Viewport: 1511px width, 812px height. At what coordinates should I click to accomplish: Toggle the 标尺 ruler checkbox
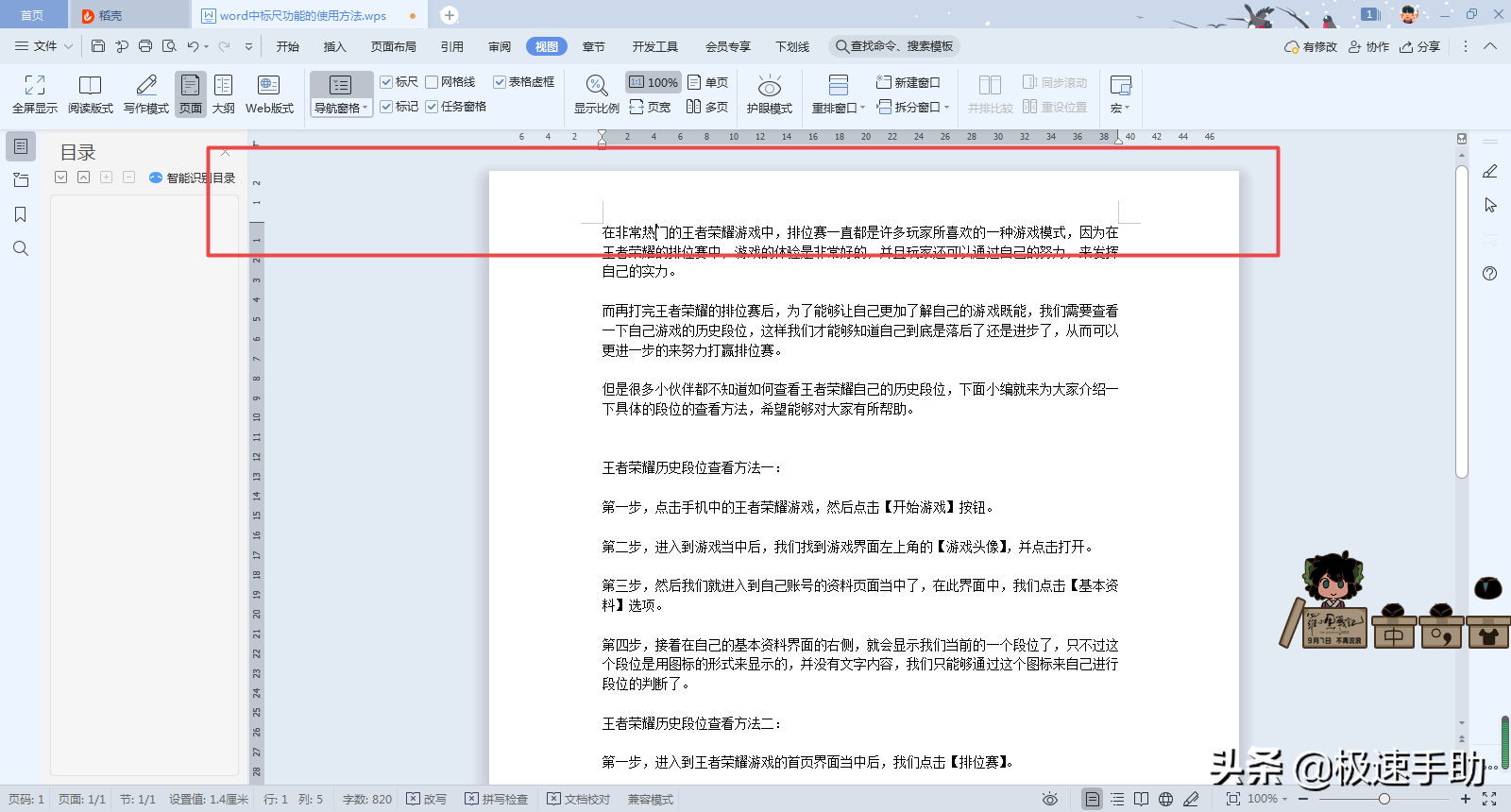(x=399, y=82)
